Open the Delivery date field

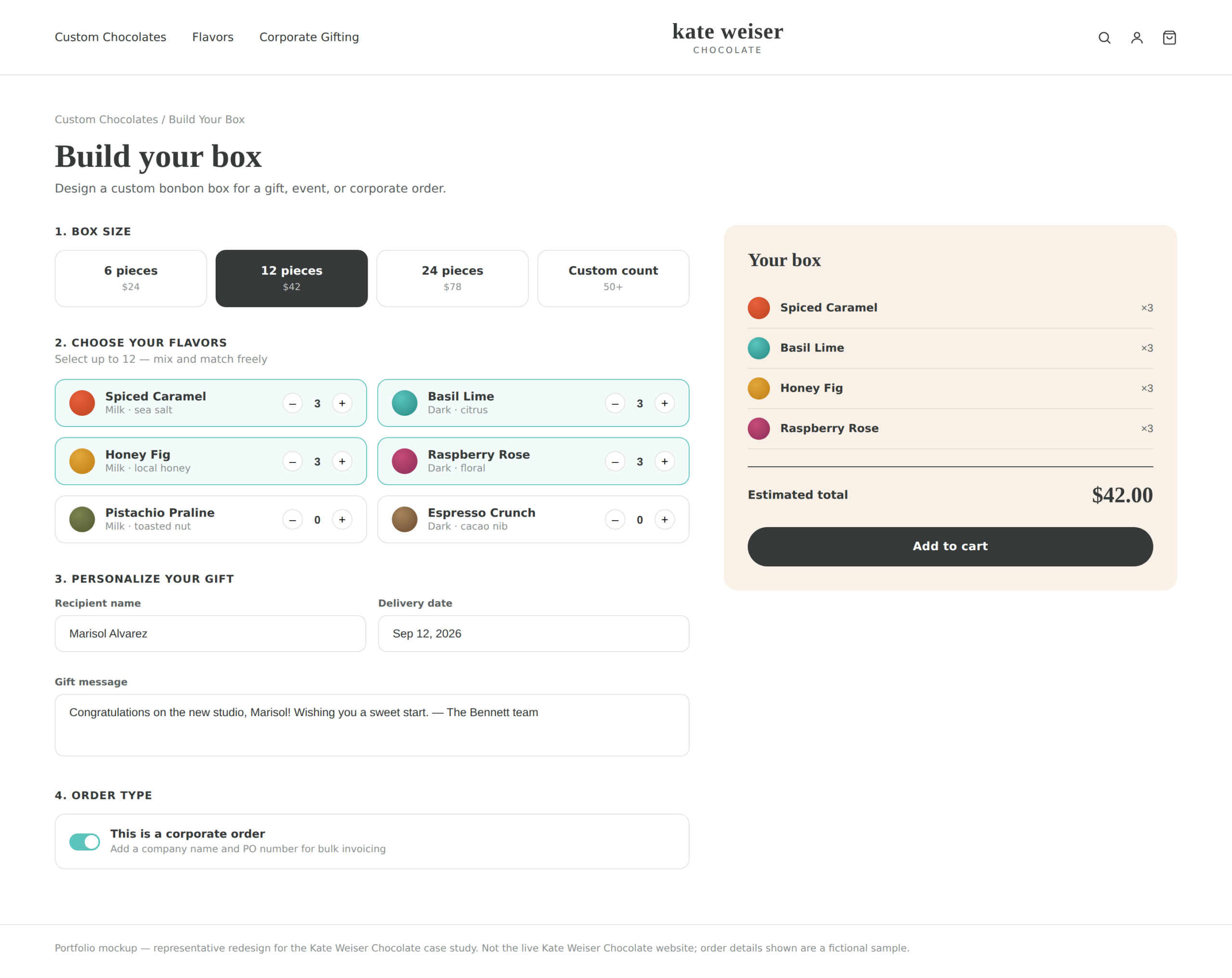pos(534,633)
